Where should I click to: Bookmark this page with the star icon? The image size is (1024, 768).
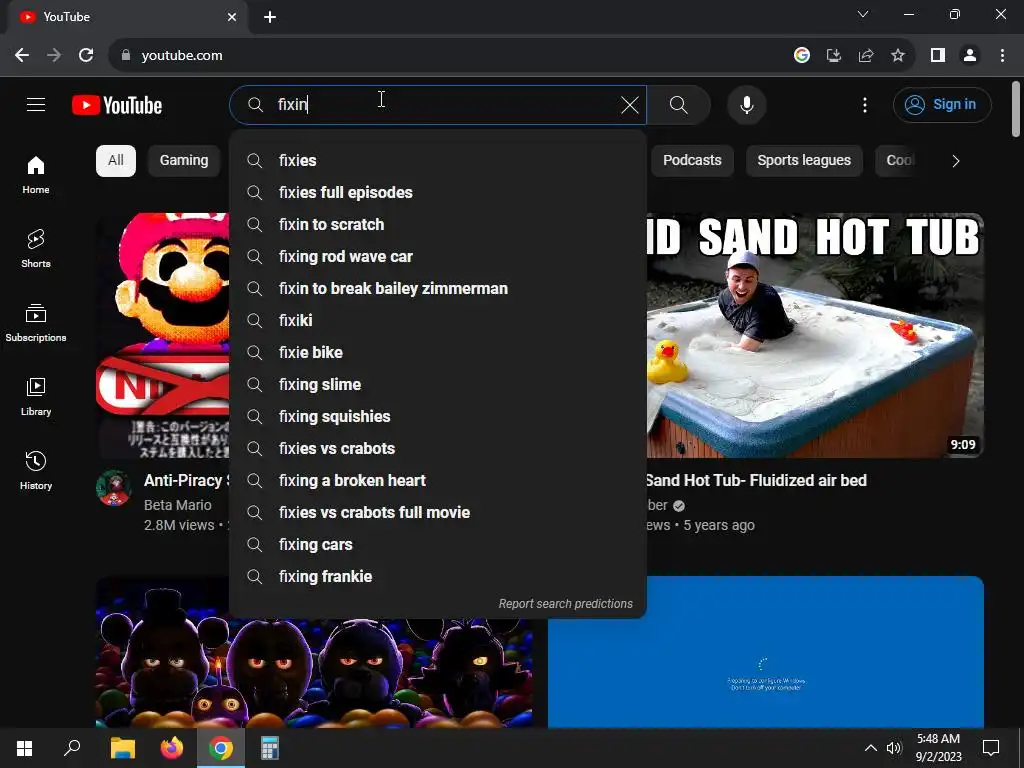[x=898, y=56]
